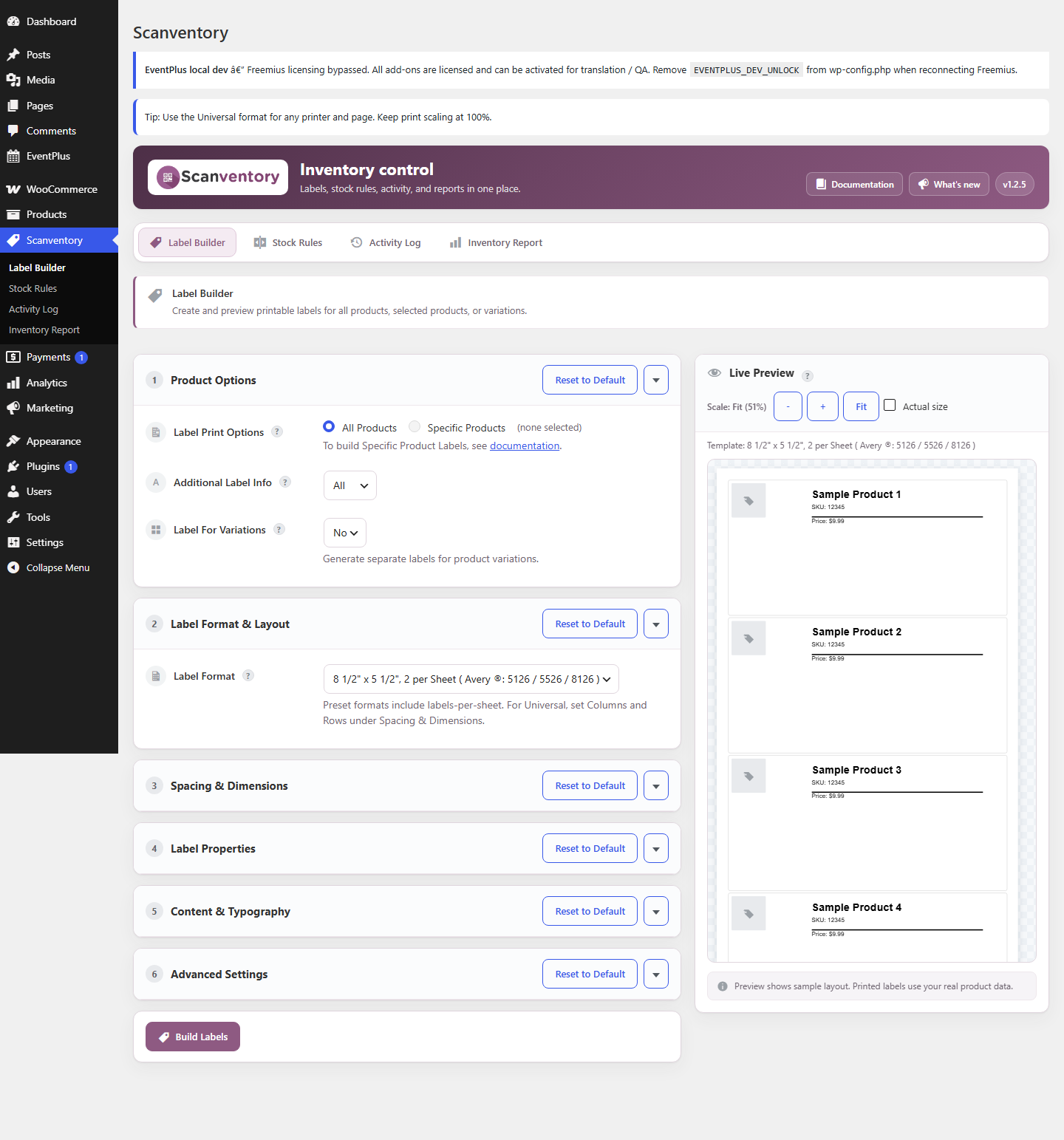Click the Sample Product 1 label preview
The height and width of the screenshot is (1140, 1064).
click(x=867, y=547)
